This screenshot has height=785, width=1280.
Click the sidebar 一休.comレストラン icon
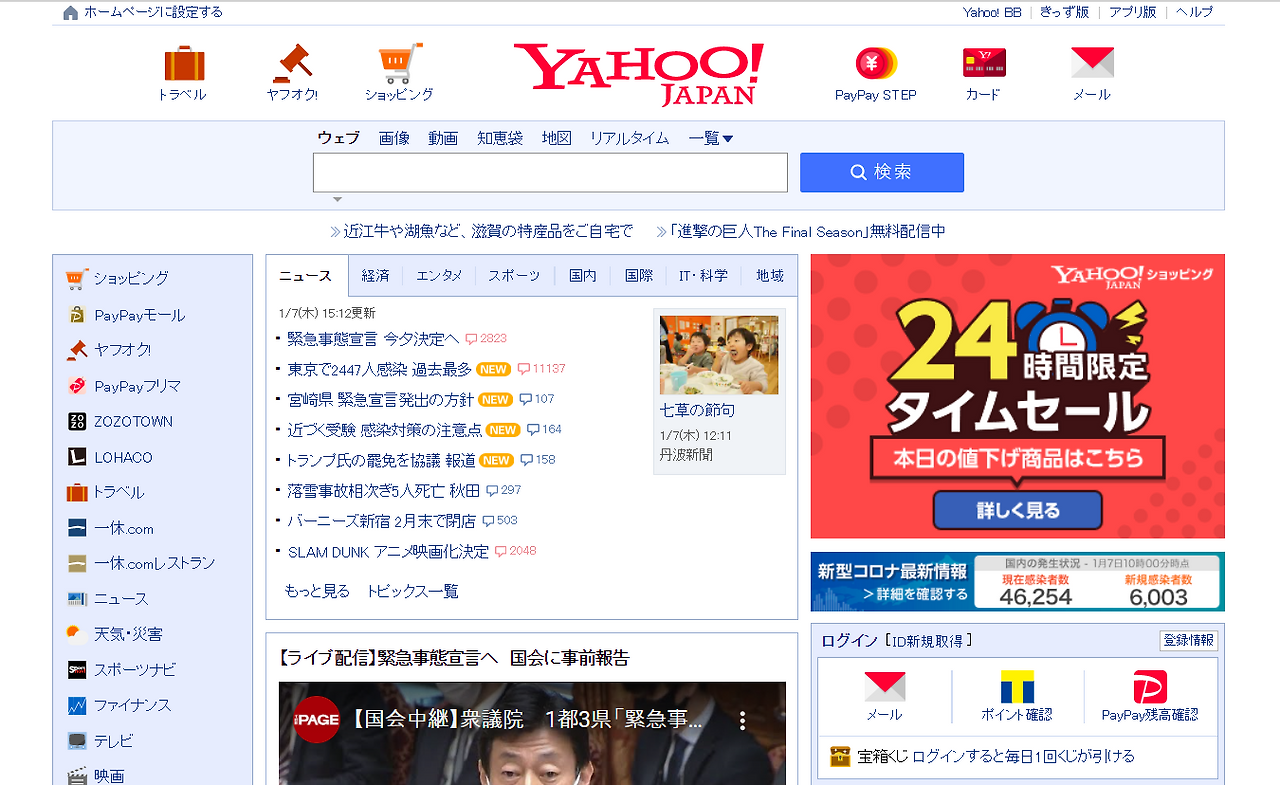(77, 563)
